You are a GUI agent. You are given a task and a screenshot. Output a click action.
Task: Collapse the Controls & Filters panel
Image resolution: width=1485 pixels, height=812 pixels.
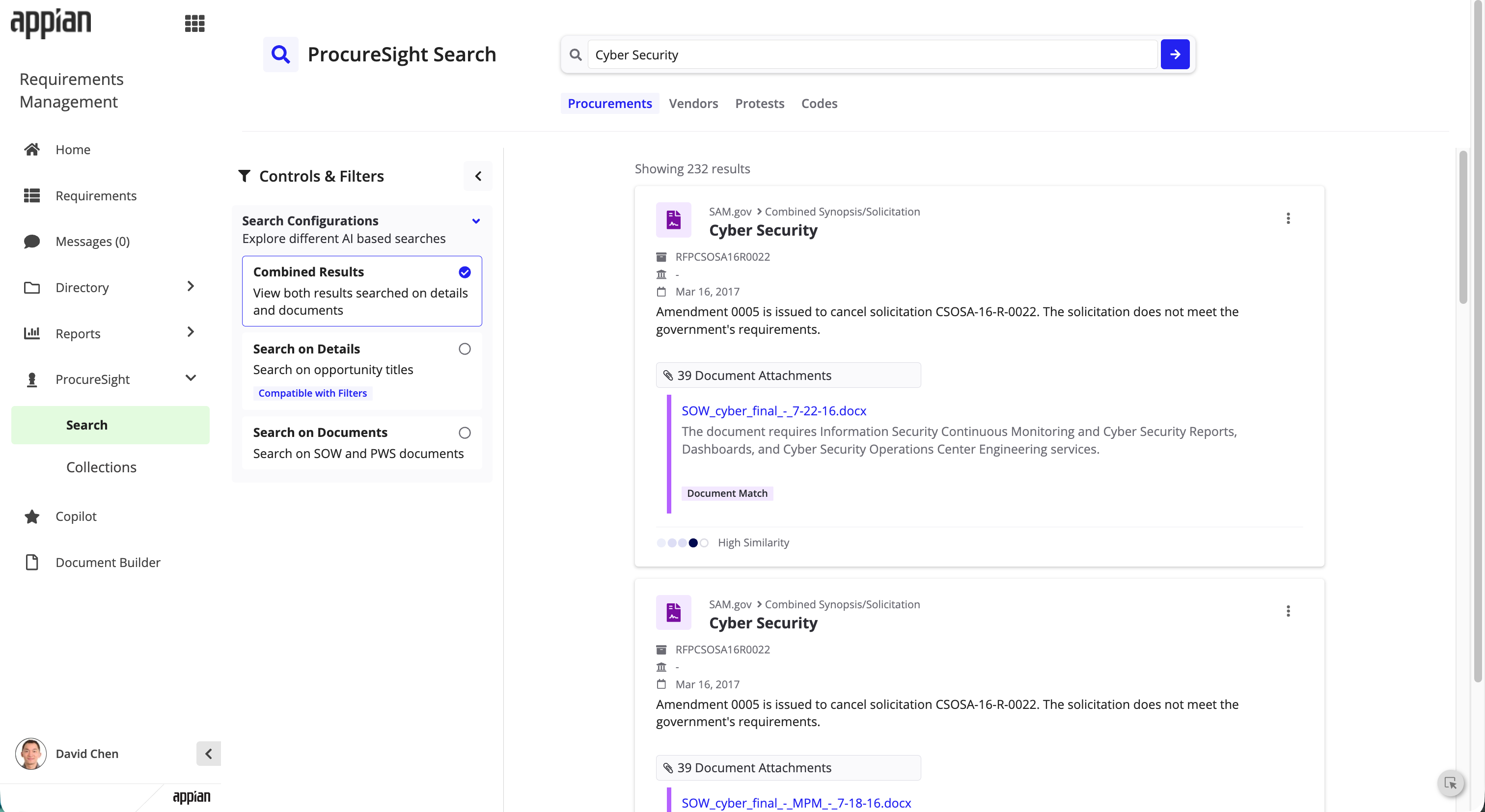coord(478,176)
